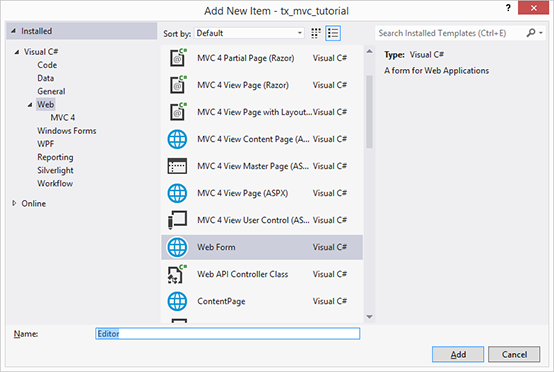Click the MVC 4 View Page with Layout icon

click(178, 112)
